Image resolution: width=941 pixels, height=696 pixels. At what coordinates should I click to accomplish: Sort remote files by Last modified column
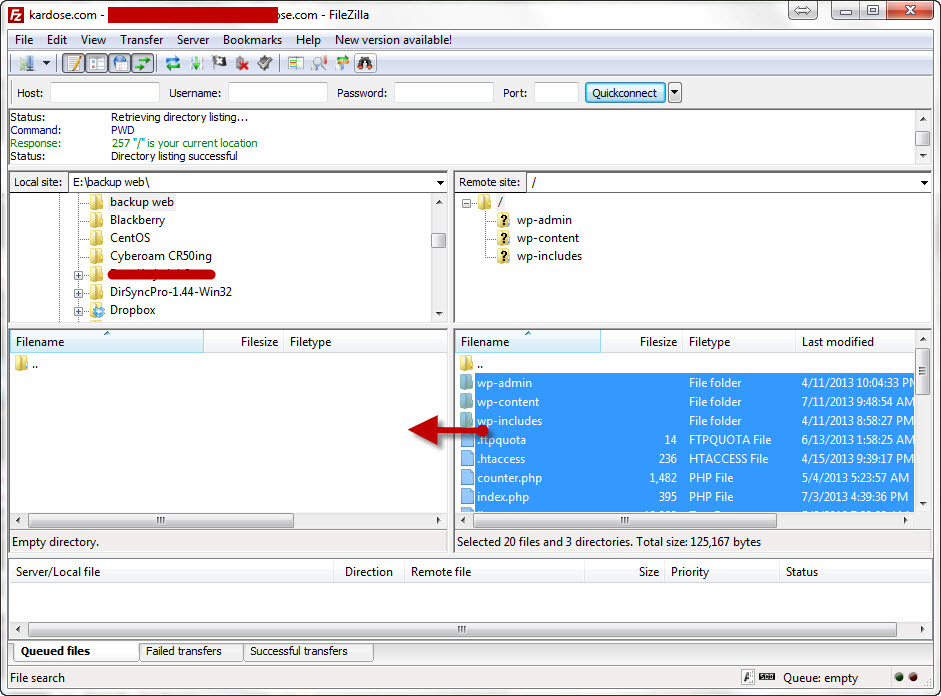[x=855, y=342]
